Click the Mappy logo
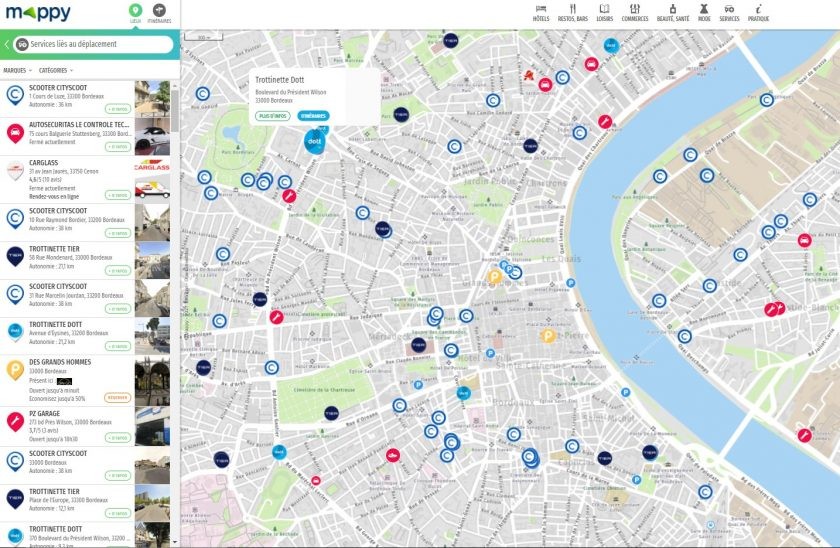The height and width of the screenshot is (548, 840). (x=38, y=12)
